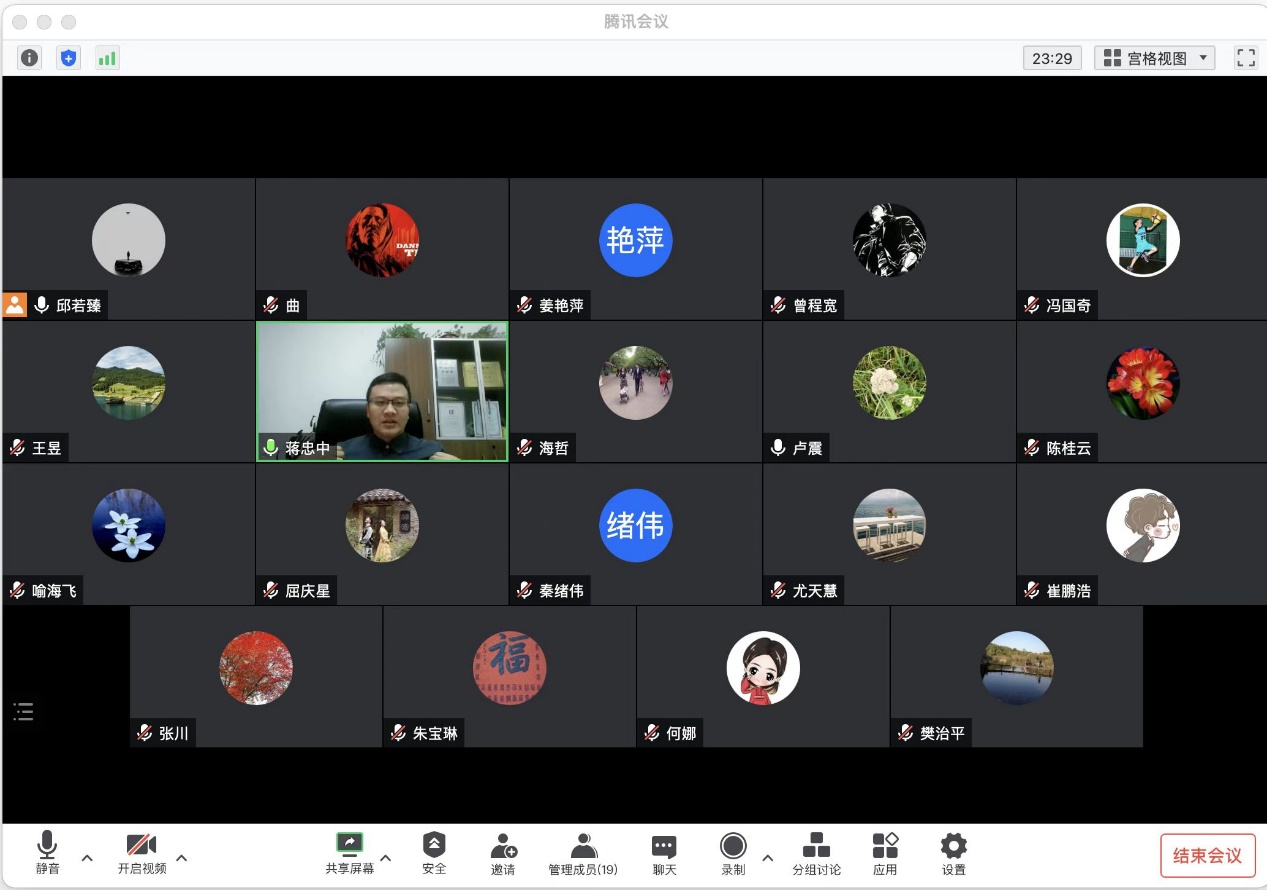Enter full screen mode
The image size is (1267, 890).
pos(1245,58)
